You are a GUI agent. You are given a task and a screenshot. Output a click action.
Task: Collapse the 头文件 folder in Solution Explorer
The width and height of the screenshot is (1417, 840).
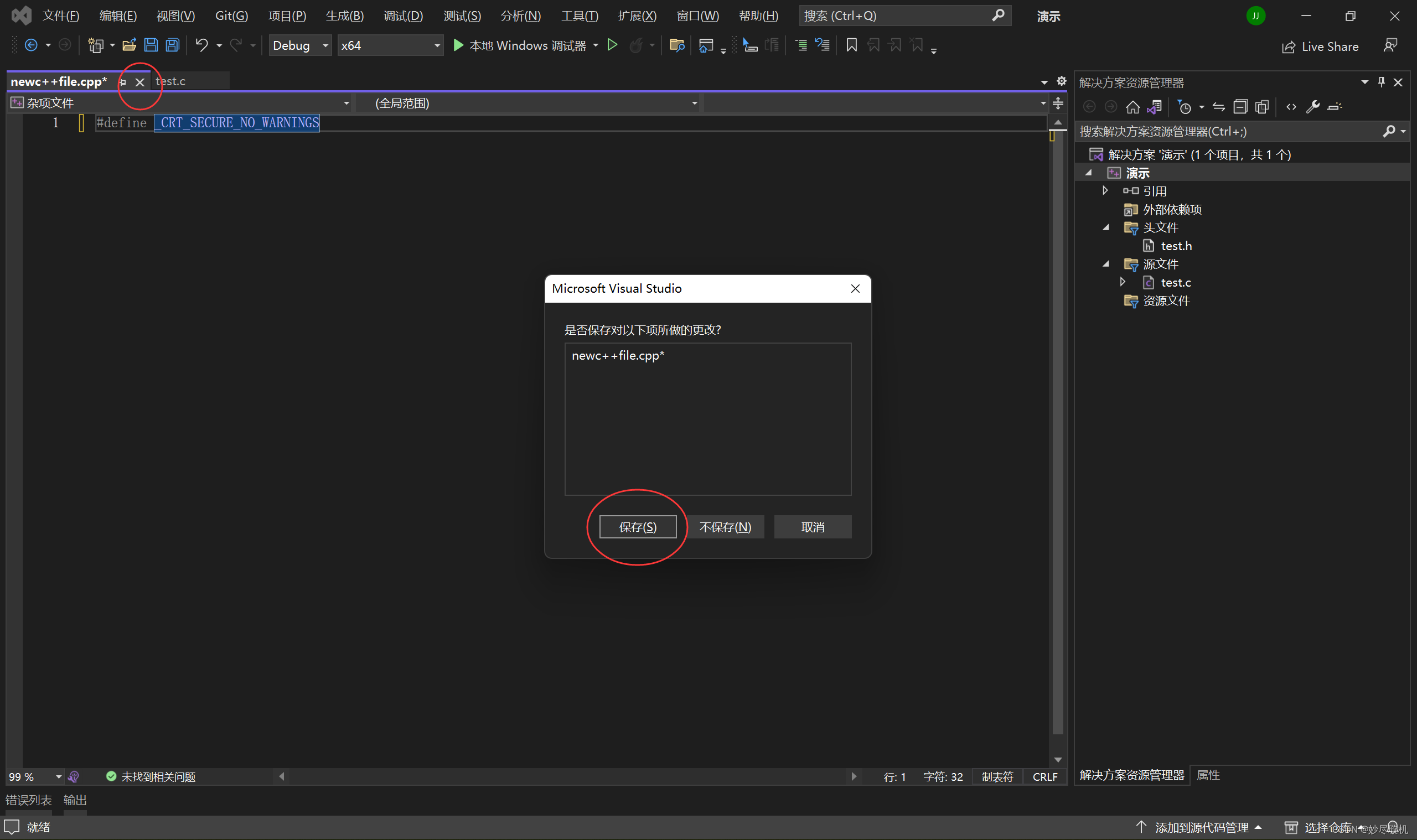coord(1106,227)
